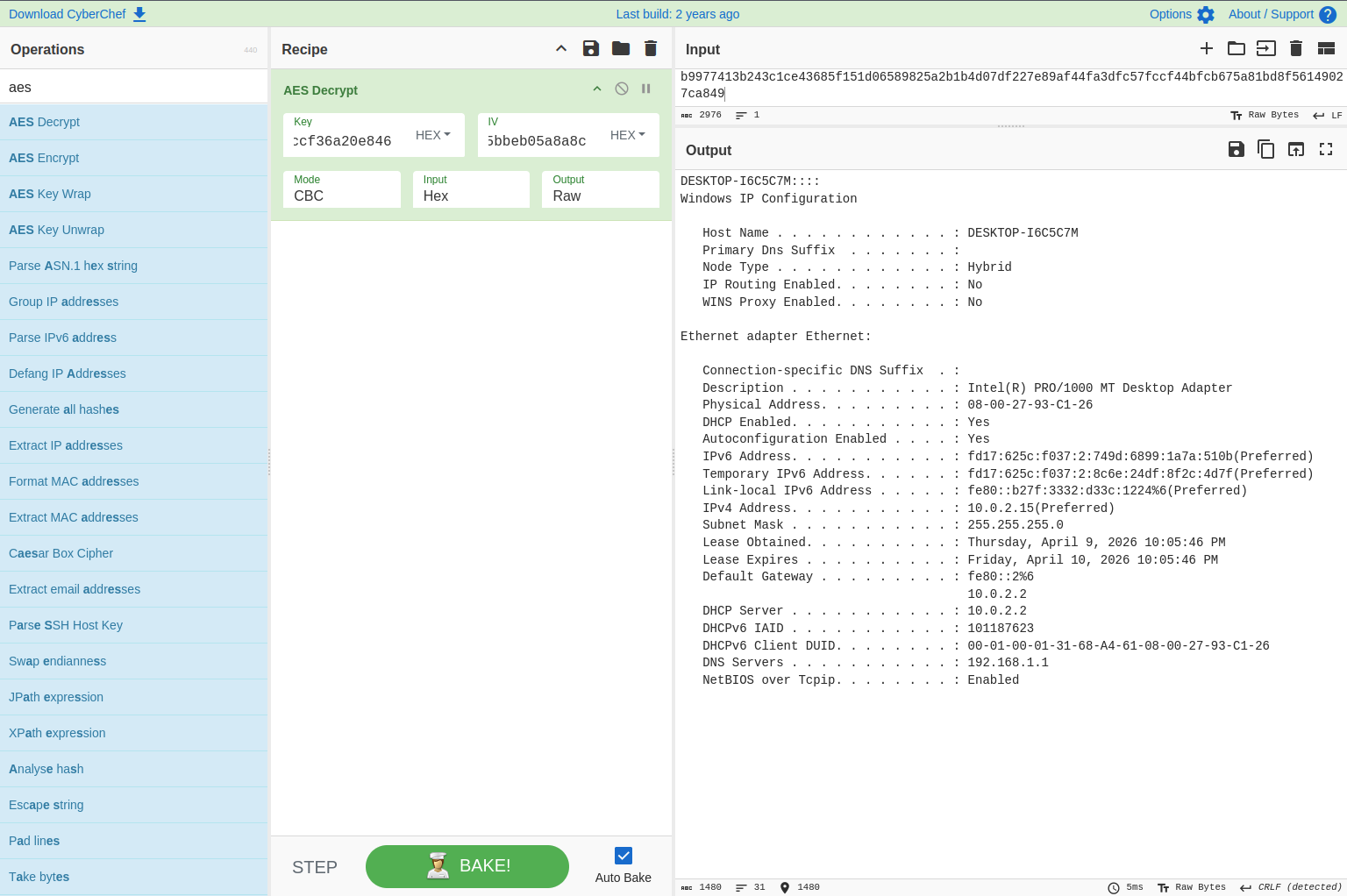1347x896 pixels.
Task: Copy raw output to clipboard
Action: click(x=1266, y=149)
